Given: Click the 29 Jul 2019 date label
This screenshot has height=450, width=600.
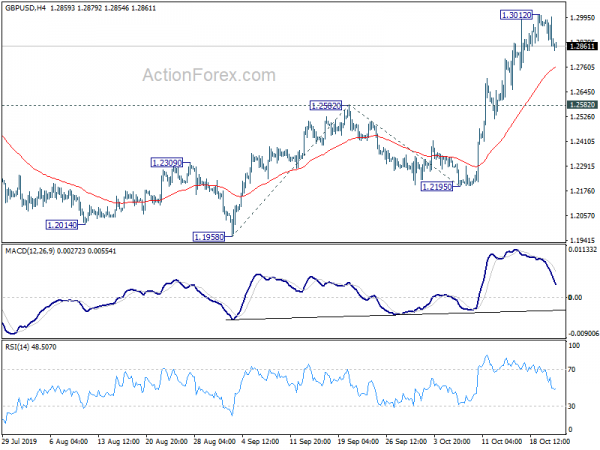Looking at the screenshot, I should click(x=20, y=441).
